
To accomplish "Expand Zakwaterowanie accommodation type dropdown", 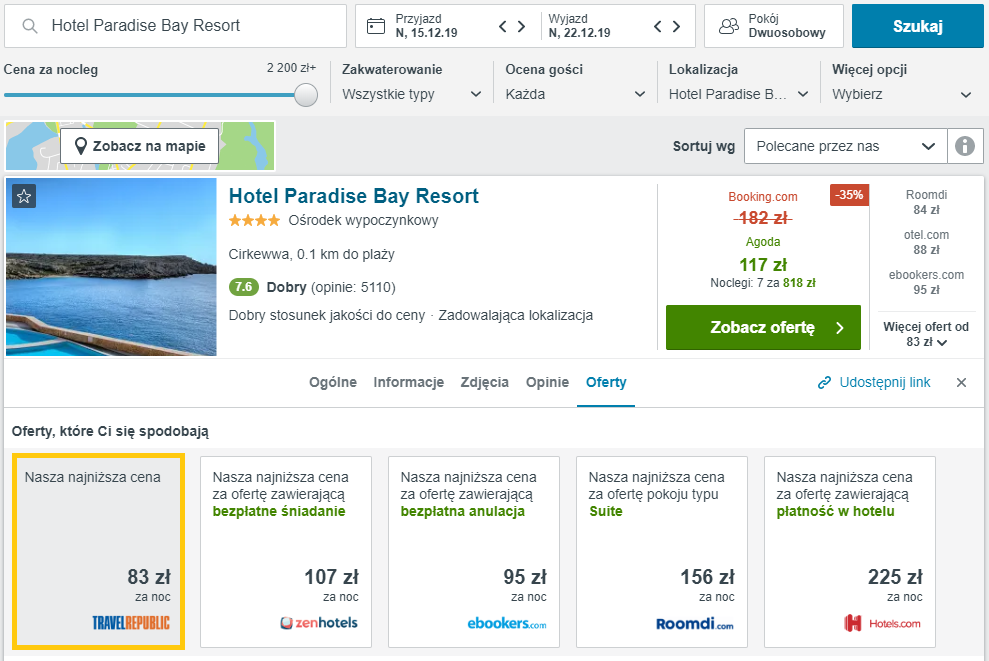I will [x=412, y=94].
